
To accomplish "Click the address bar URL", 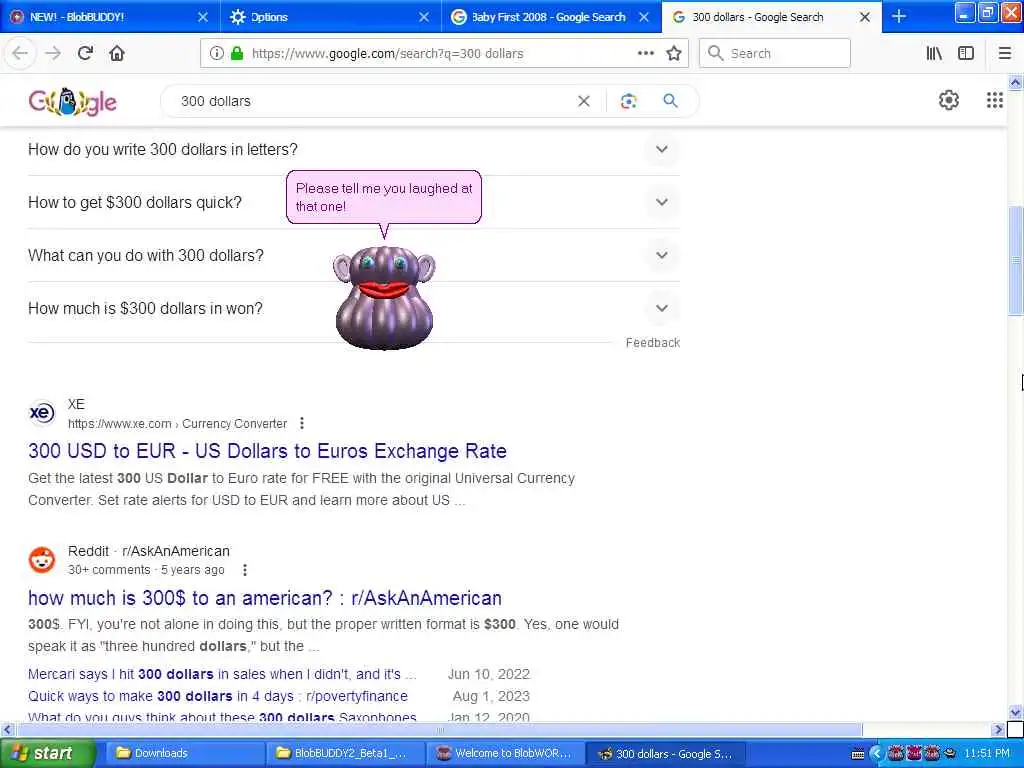I will [387, 54].
